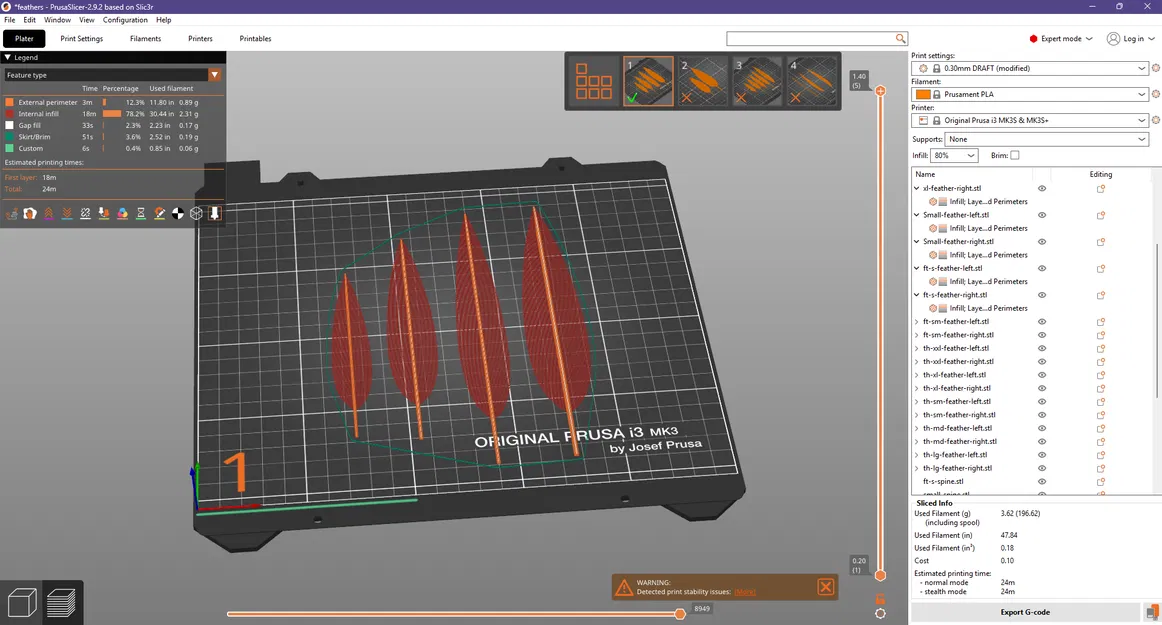Select bed 4 thumbnail

click(x=811, y=81)
